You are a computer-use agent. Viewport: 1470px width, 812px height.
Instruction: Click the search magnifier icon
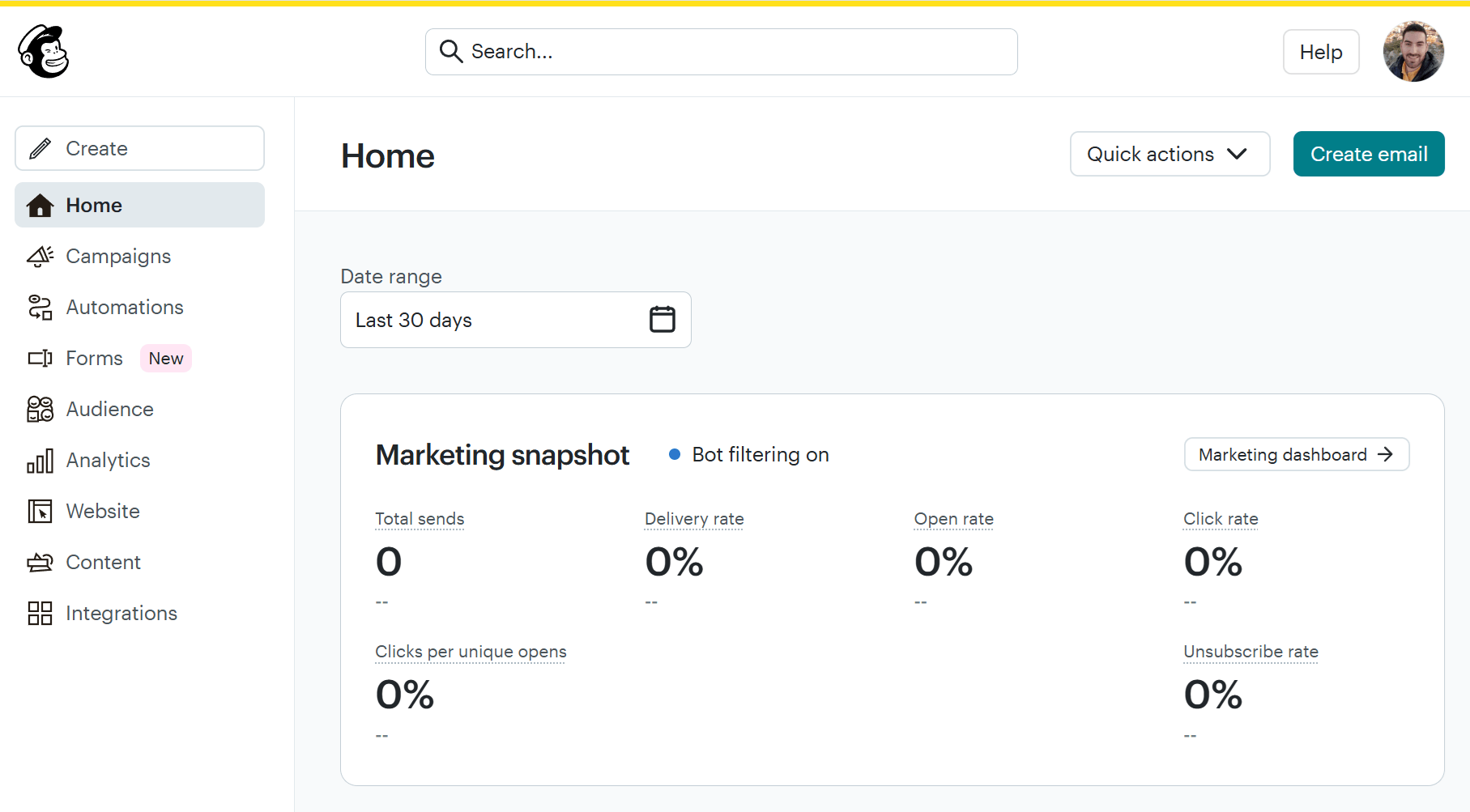452,51
